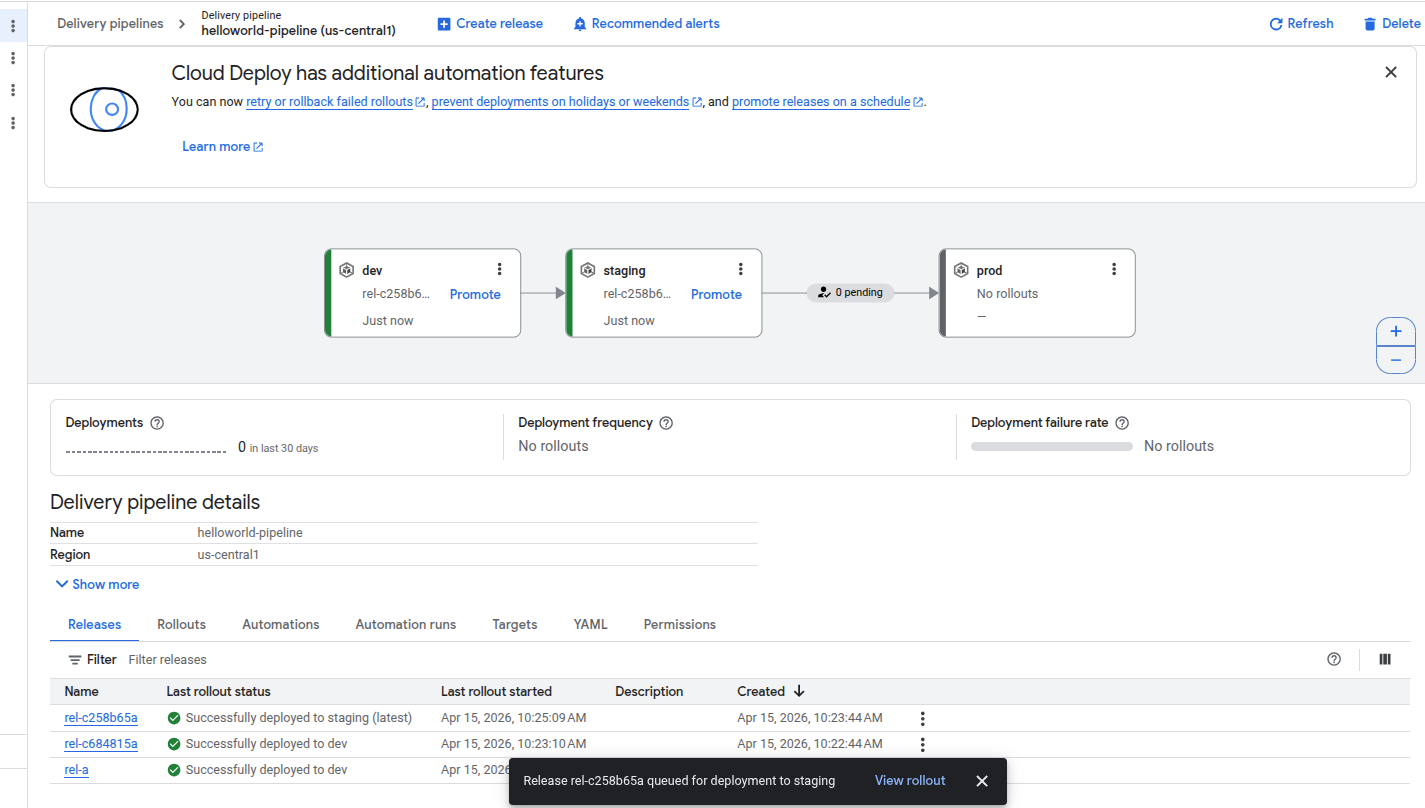Click help icon next to Deployments
This screenshot has height=808, width=1425.
click(x=157, y=423)
